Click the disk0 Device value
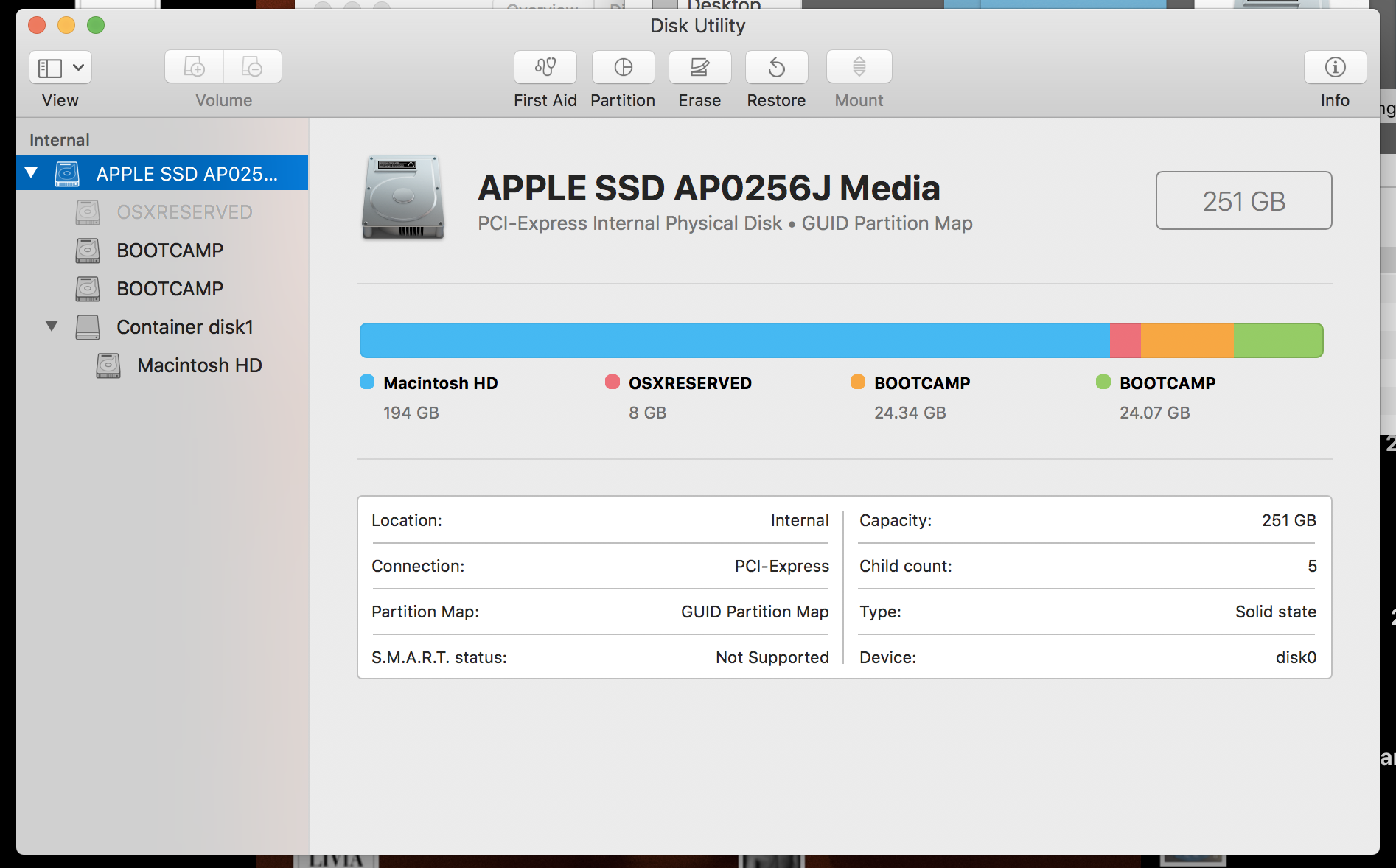The image size is (1396, 868). coord(1295,657)
